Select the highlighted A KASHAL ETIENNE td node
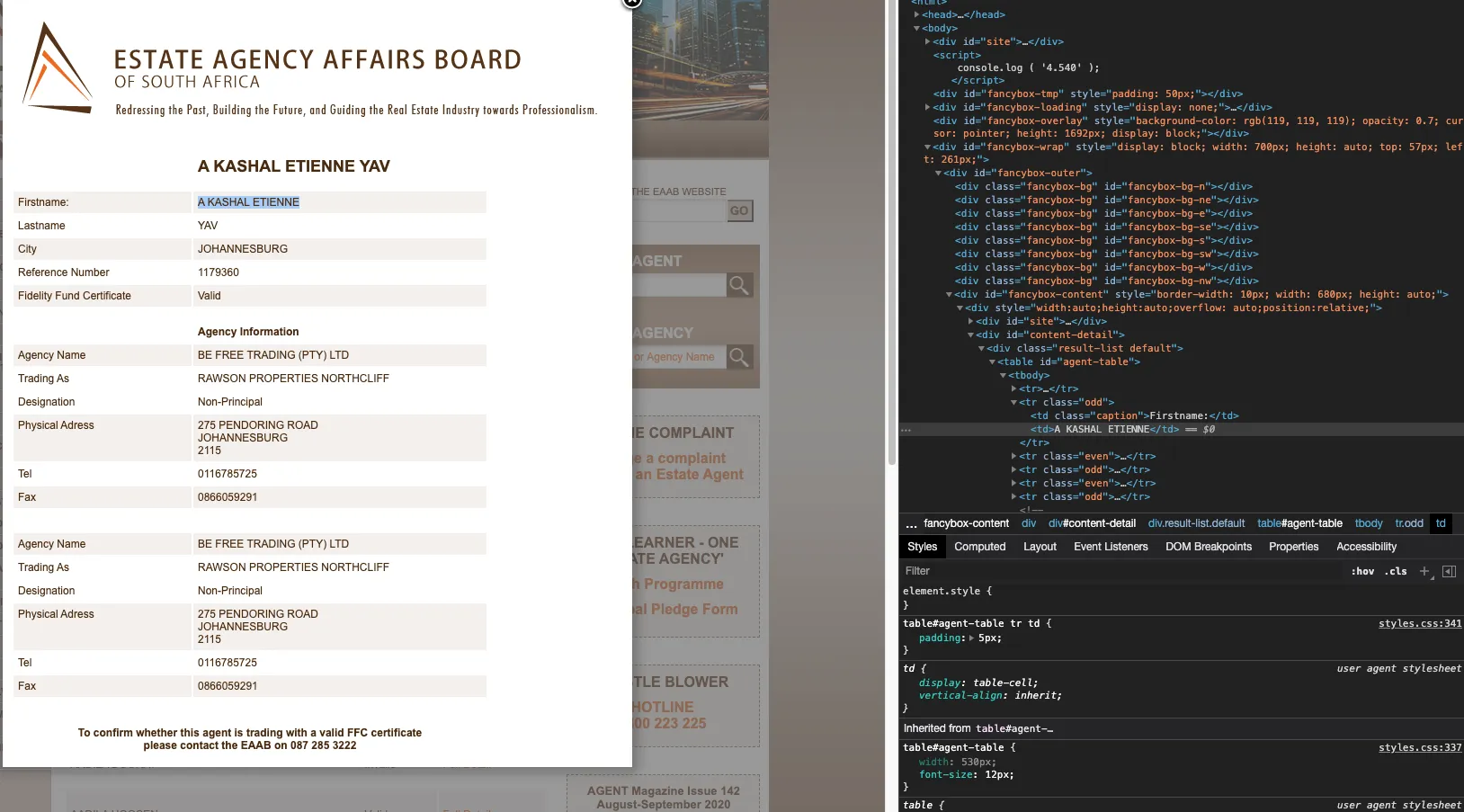 click(x=1104, y=430)
